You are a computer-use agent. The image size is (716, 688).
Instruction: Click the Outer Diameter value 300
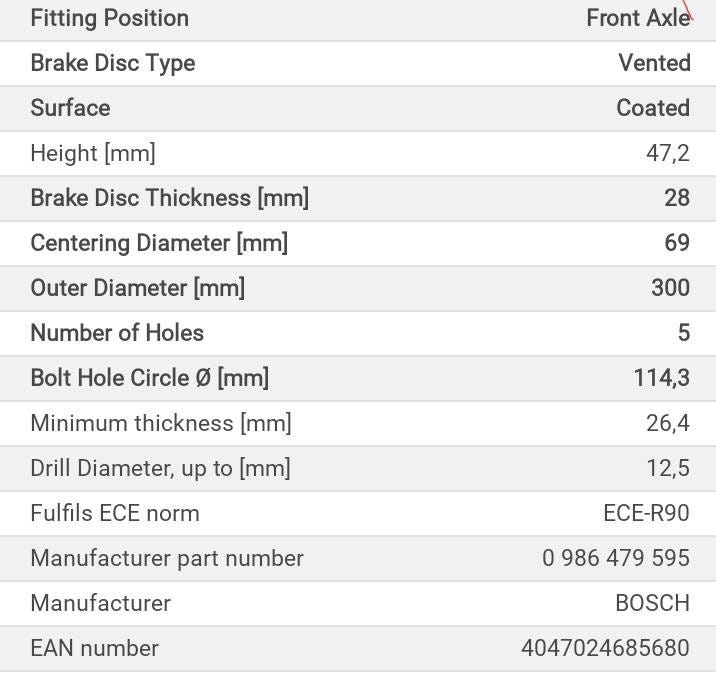[x=670, y=288]
